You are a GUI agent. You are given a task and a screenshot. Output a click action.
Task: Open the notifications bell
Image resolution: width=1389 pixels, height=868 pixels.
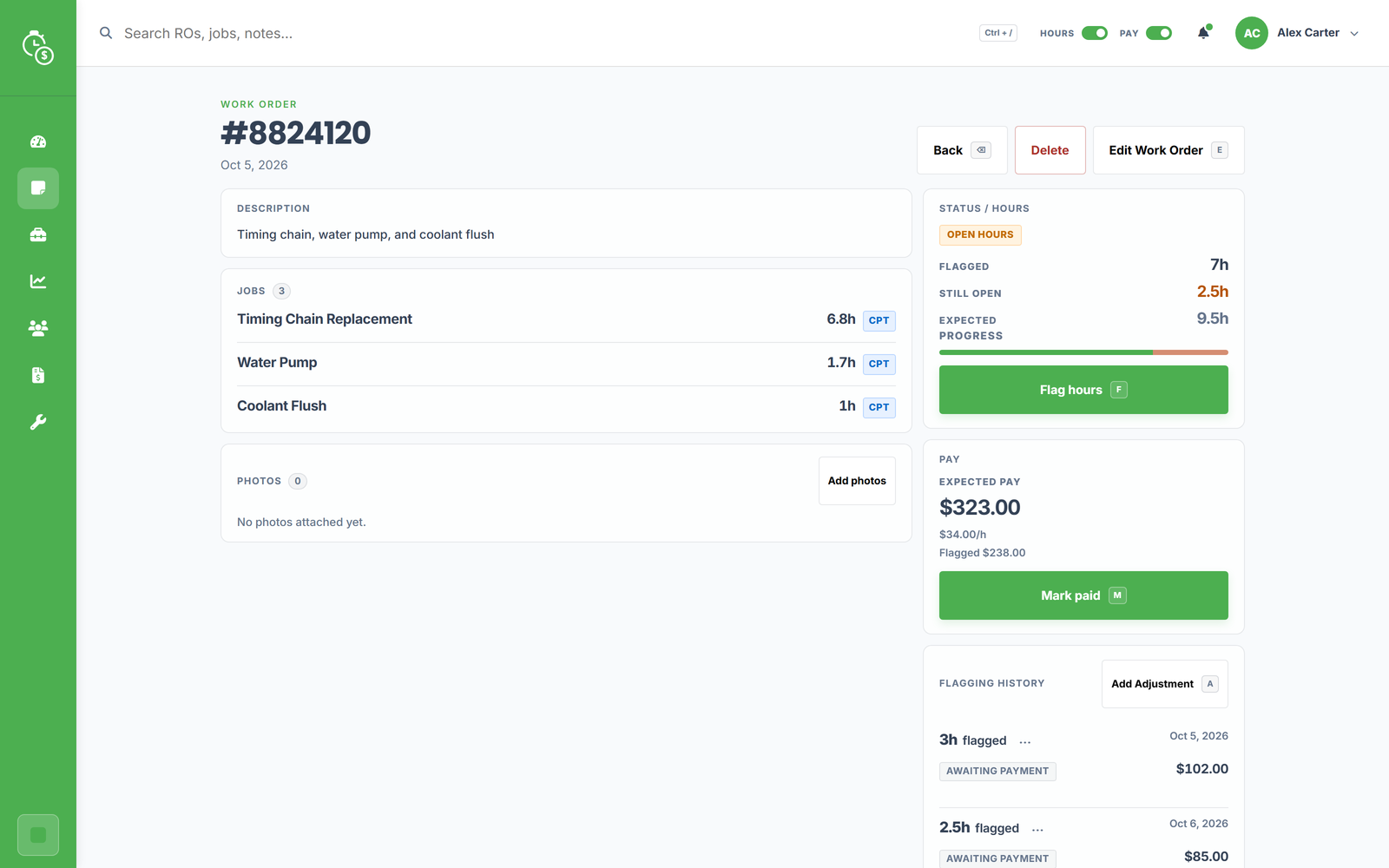pos(1203,33)
